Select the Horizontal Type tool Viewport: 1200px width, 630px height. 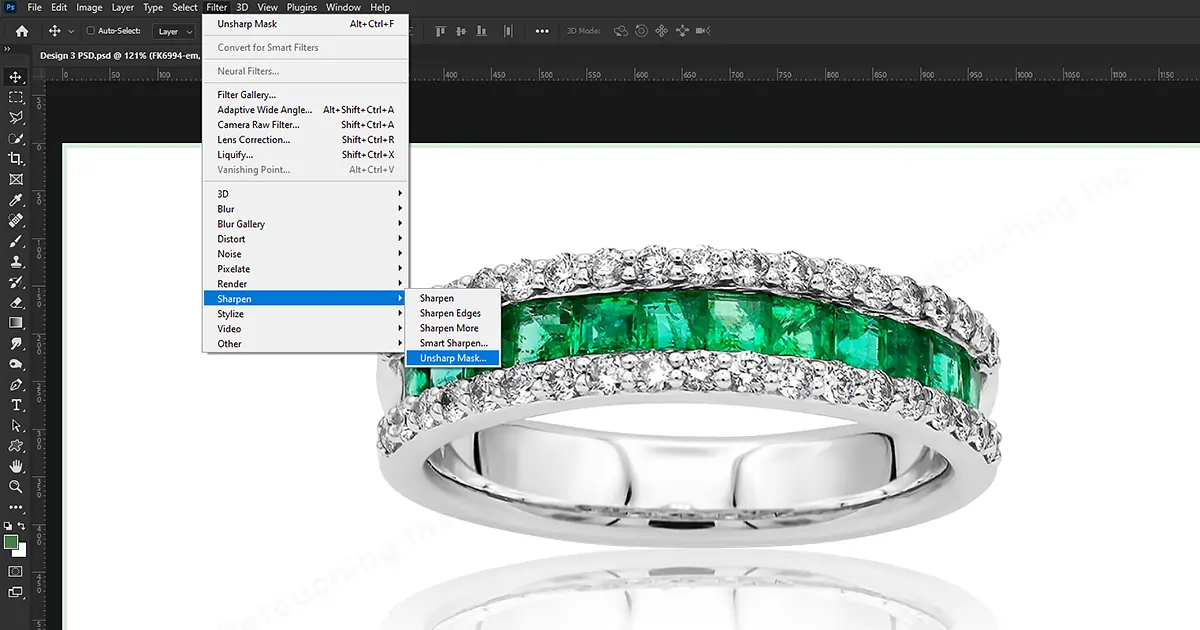15,404
